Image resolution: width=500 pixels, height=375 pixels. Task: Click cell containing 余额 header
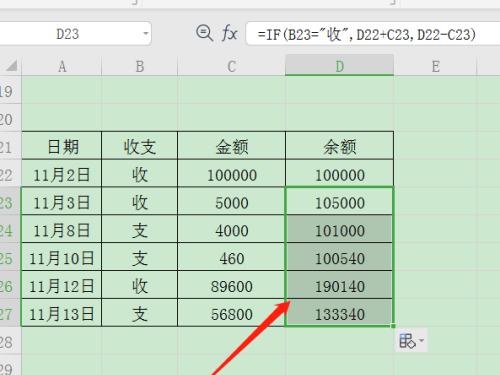(x=339, y=146)
